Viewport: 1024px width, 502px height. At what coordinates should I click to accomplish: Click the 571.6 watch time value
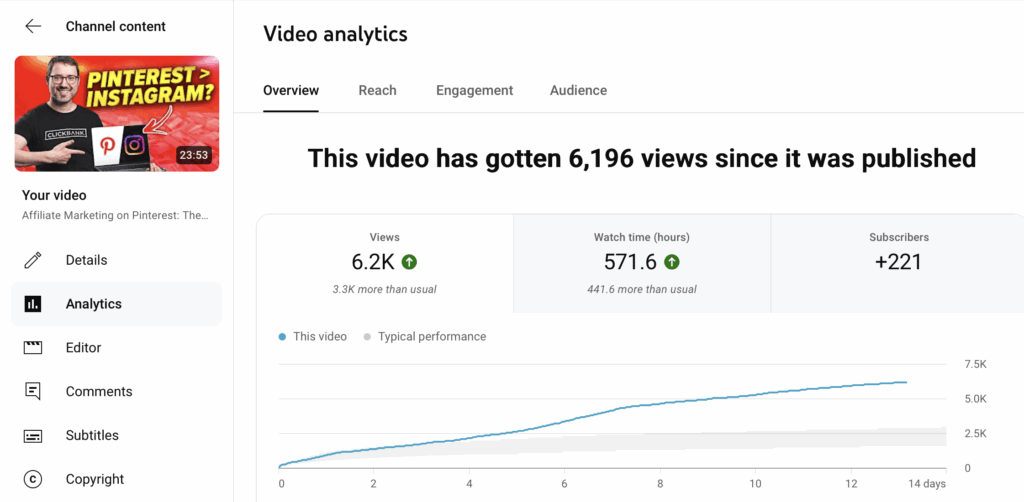click(x=630, y=262)
